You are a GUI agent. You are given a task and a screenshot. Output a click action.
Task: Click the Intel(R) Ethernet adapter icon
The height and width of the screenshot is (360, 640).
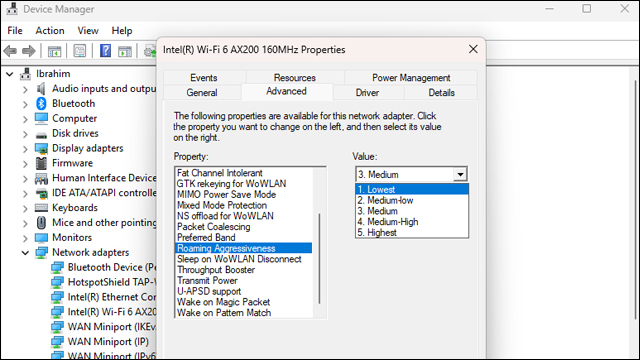[57, 297]
